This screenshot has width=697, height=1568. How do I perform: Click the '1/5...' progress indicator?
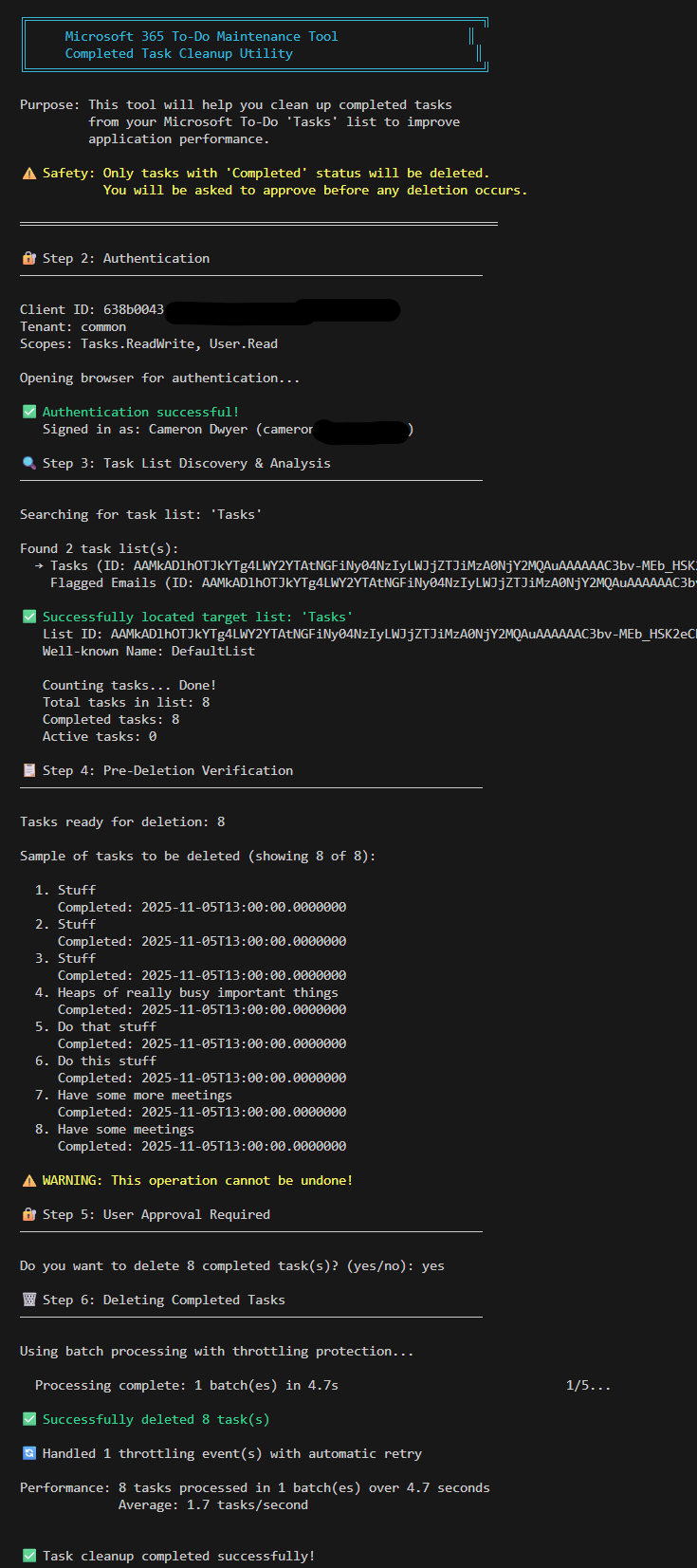coord(588,1386)
